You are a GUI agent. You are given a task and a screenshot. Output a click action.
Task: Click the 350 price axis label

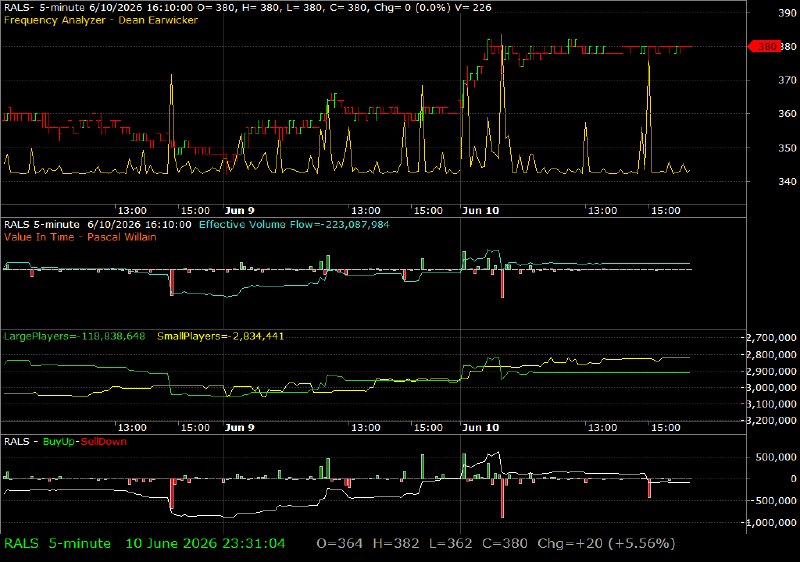pos(787,148)
